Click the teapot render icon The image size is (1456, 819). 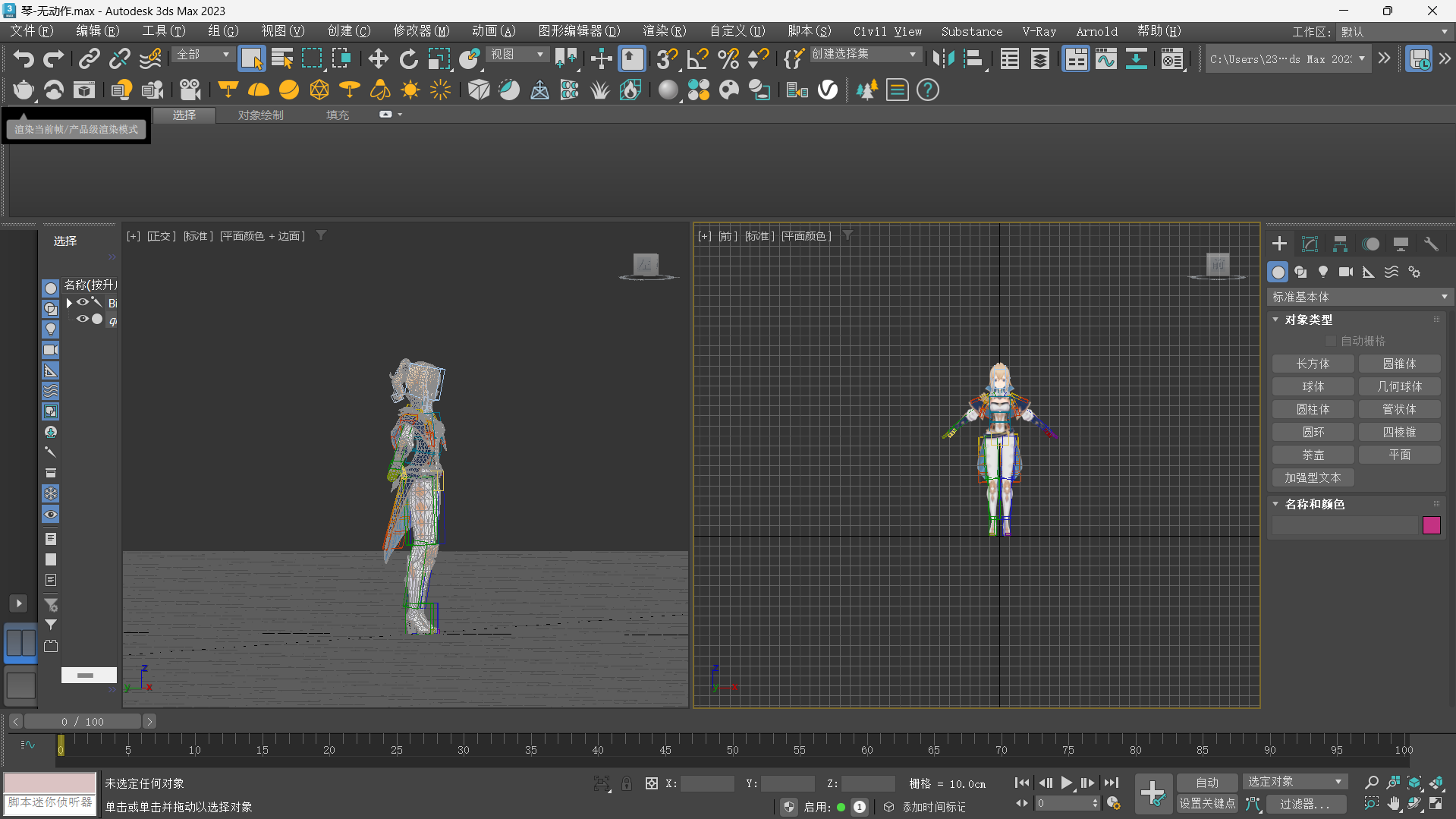(x=24, y=90)
